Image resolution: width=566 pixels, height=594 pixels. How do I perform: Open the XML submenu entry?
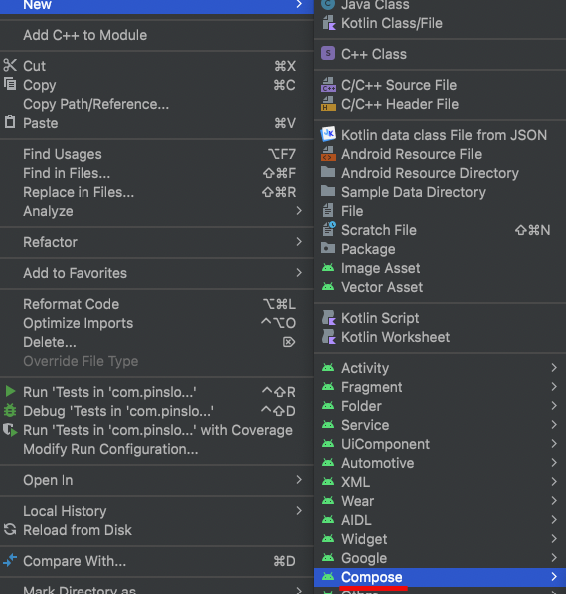tap(440, 482)
